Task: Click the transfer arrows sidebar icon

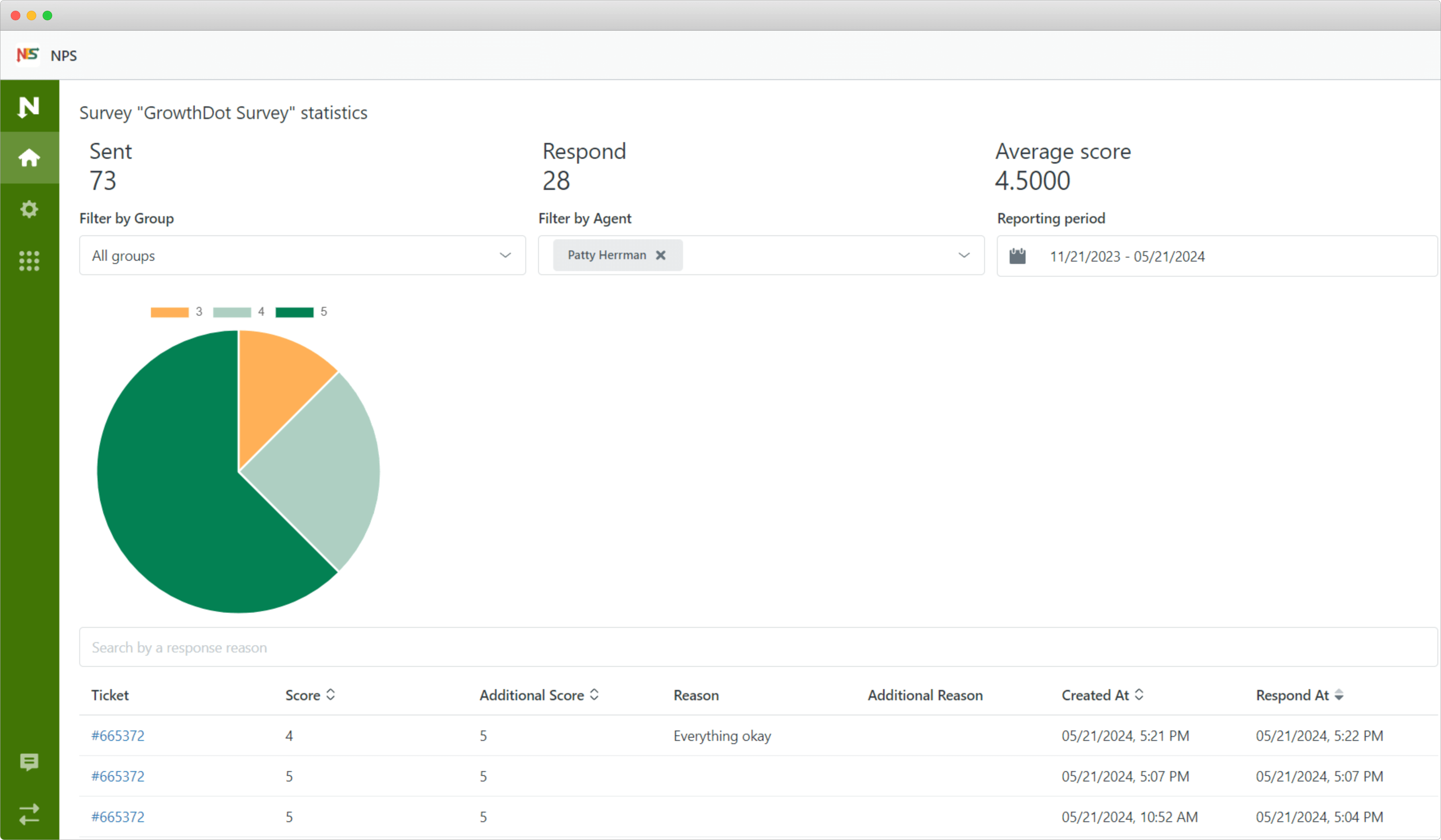Action: [x=29, y=814]
